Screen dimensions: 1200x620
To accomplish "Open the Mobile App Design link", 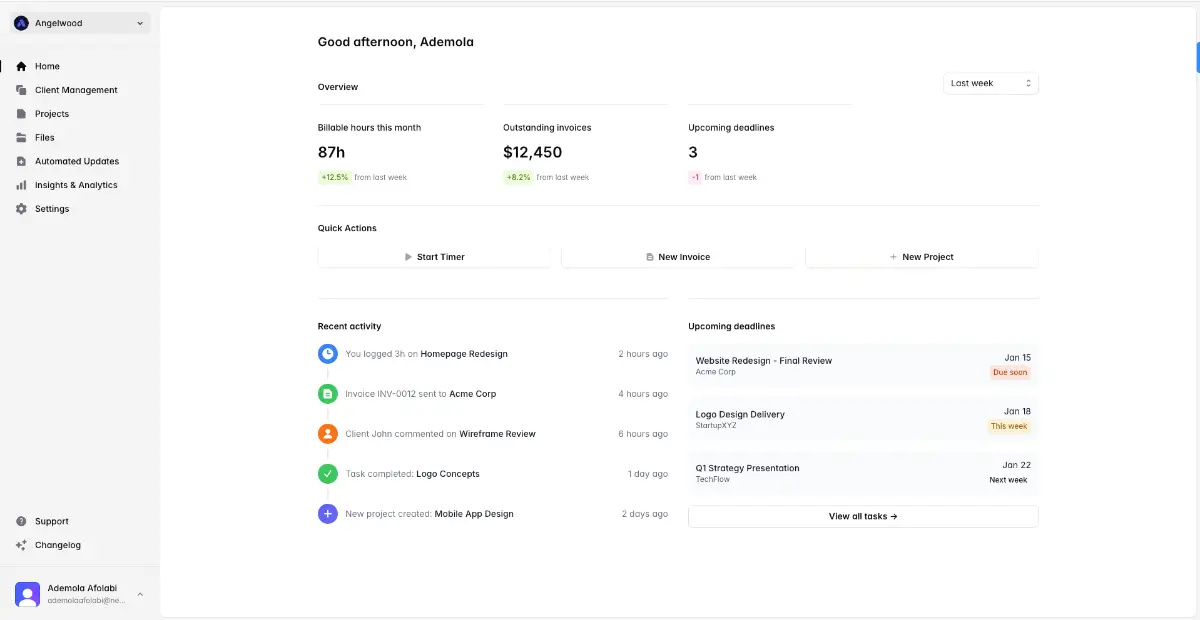I will coord(474,514).
